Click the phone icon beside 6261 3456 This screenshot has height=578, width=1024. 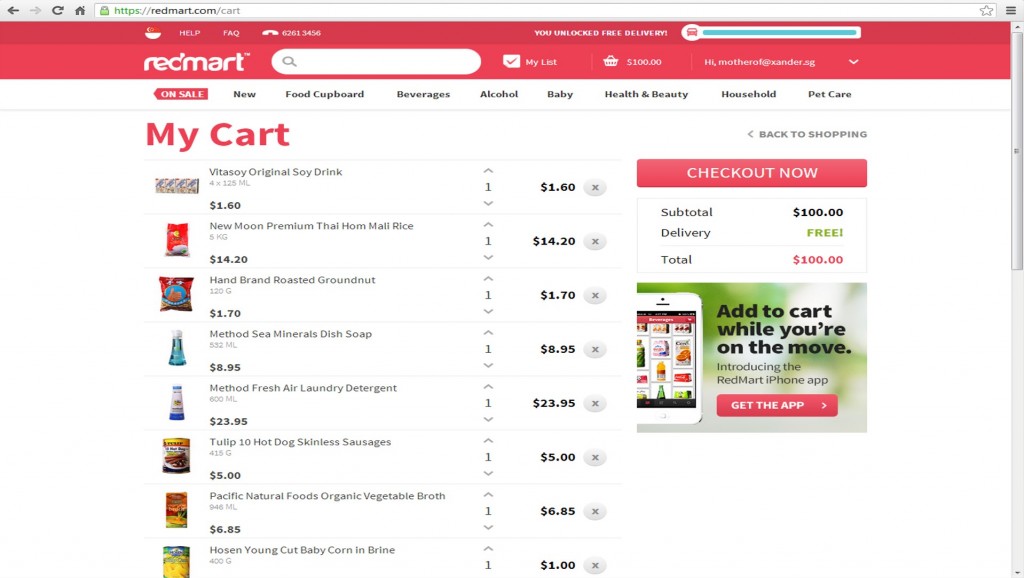click(270, 33)
